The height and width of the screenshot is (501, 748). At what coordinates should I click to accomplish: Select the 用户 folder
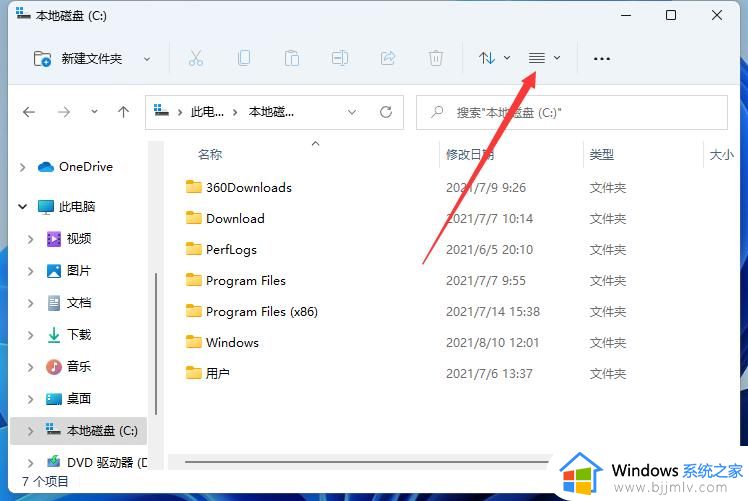coord(208,374)
